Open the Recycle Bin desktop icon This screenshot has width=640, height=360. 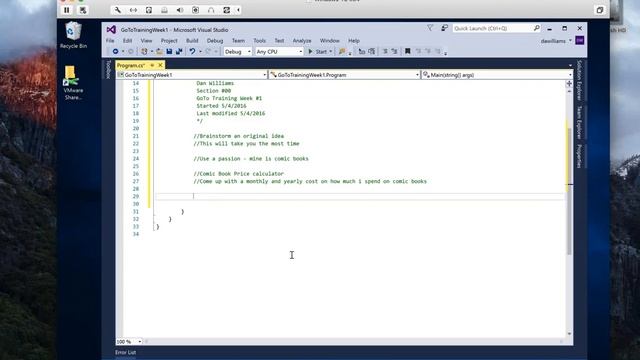click(73, 35)
